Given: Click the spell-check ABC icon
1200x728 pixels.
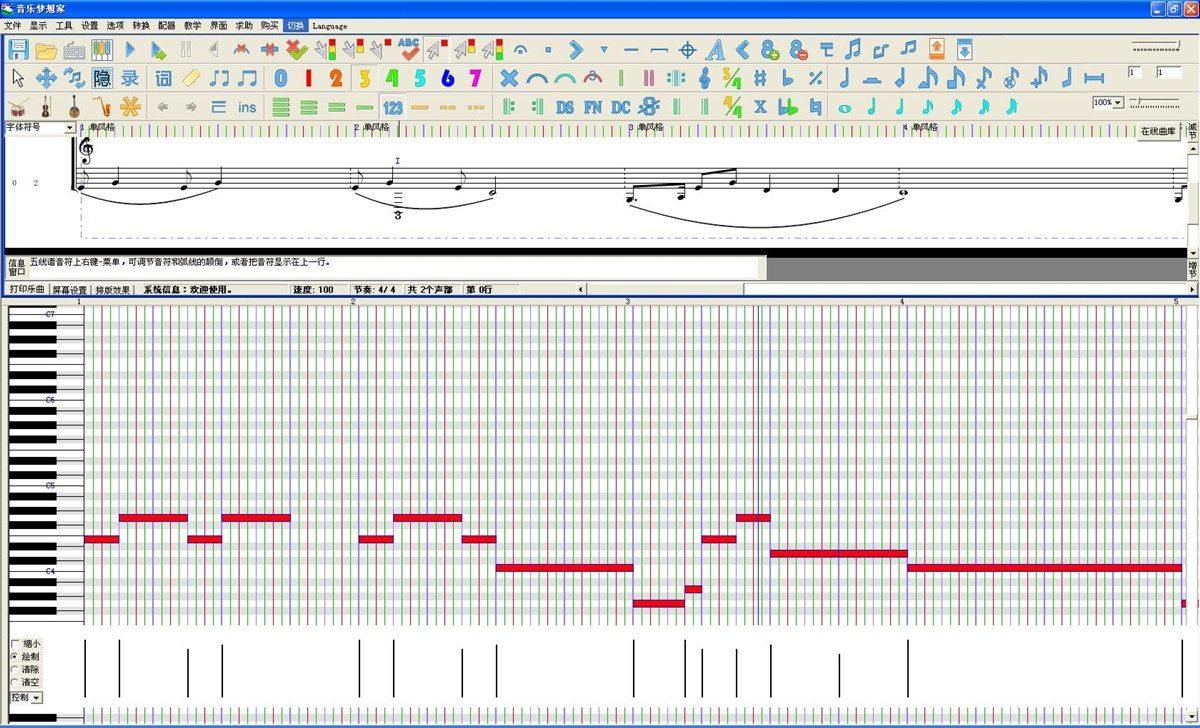Looking at the screenshot, I should 408,49.
